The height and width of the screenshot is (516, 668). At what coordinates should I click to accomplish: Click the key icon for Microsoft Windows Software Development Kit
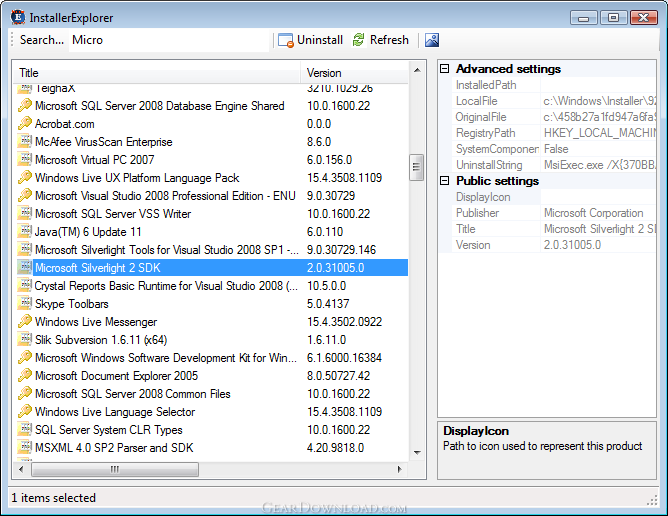pos(25,357)
